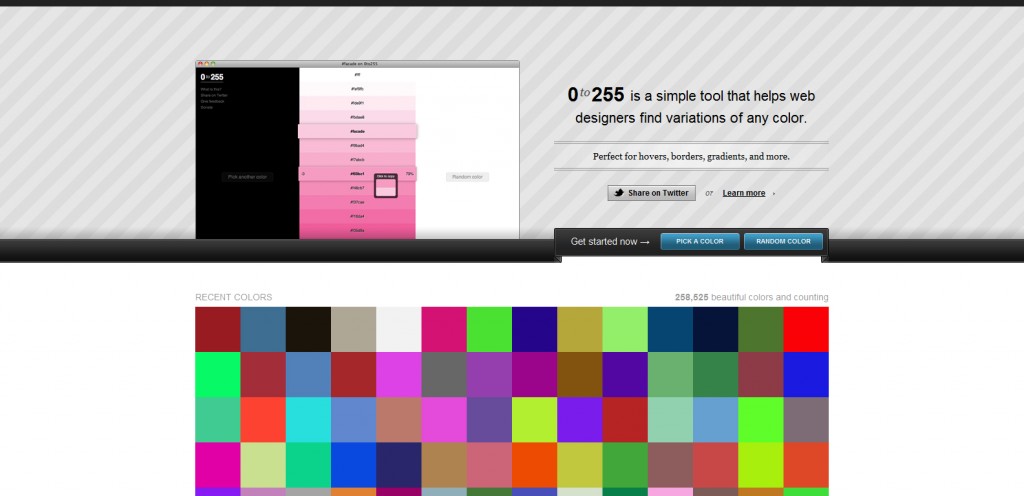Pick the pure blue swatch ending the second row
This screenshot has width=1024, height=496.
tap(806, 375)
